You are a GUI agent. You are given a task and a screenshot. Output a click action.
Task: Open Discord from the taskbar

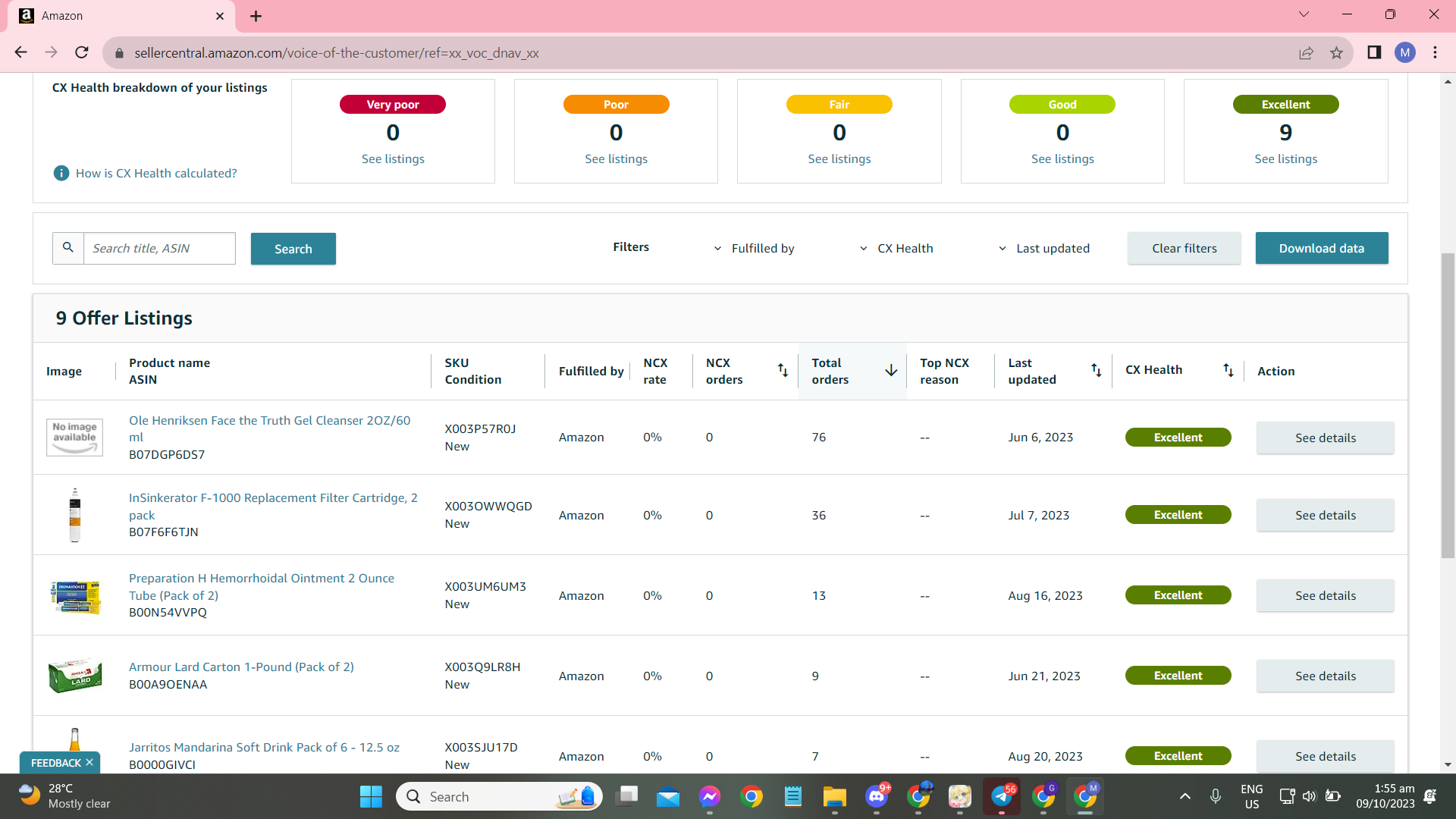pyautogui.click(x=877, y=796)
